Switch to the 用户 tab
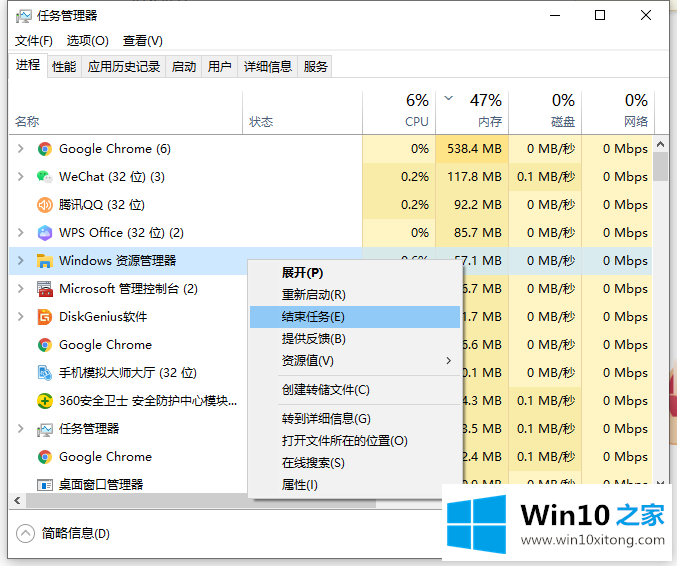This screenshot has height=566, width=677. pos(220,67)
